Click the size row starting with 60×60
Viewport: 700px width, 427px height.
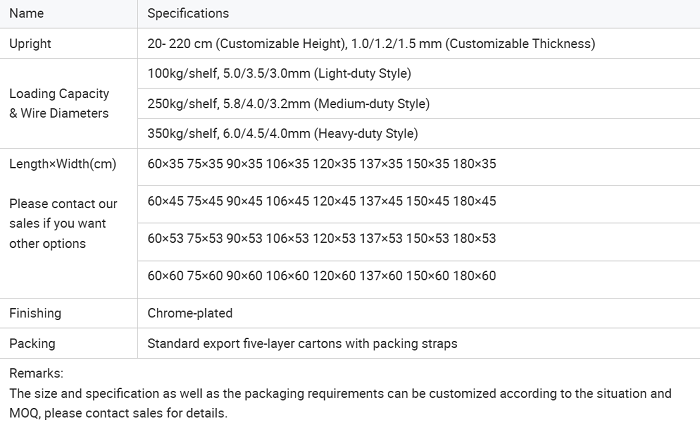point(321,275)
